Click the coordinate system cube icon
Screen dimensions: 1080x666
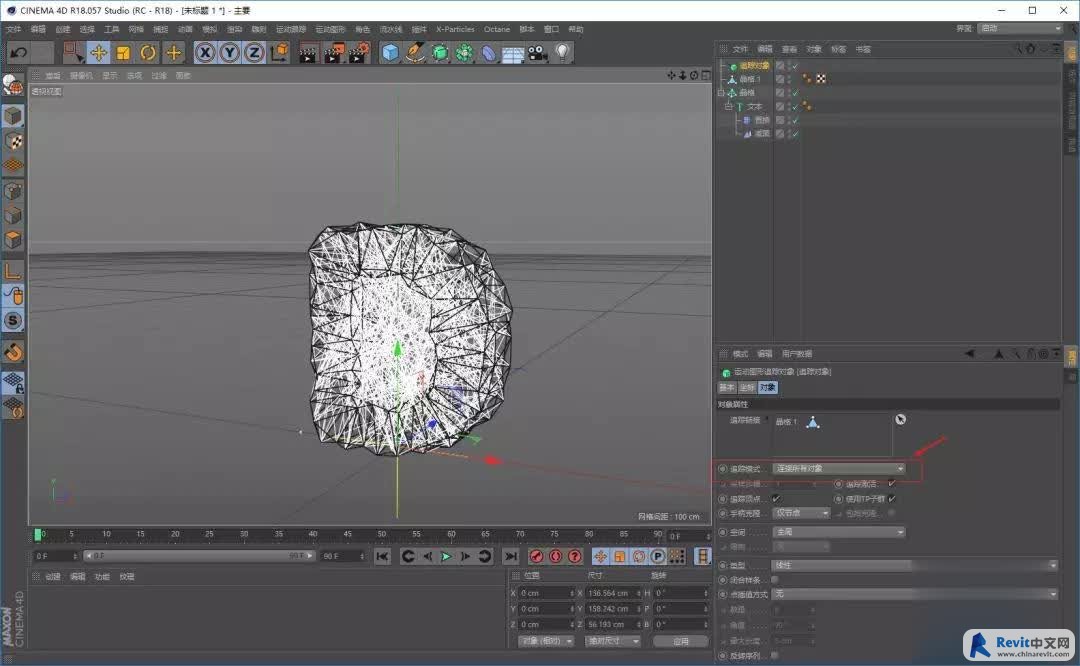(280, 52)
